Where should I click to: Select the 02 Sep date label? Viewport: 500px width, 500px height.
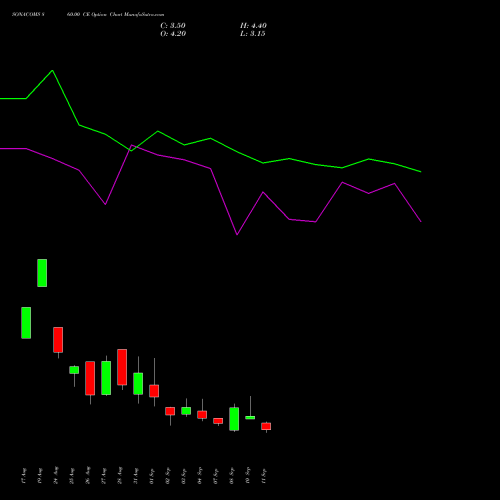tap(168, 475)
